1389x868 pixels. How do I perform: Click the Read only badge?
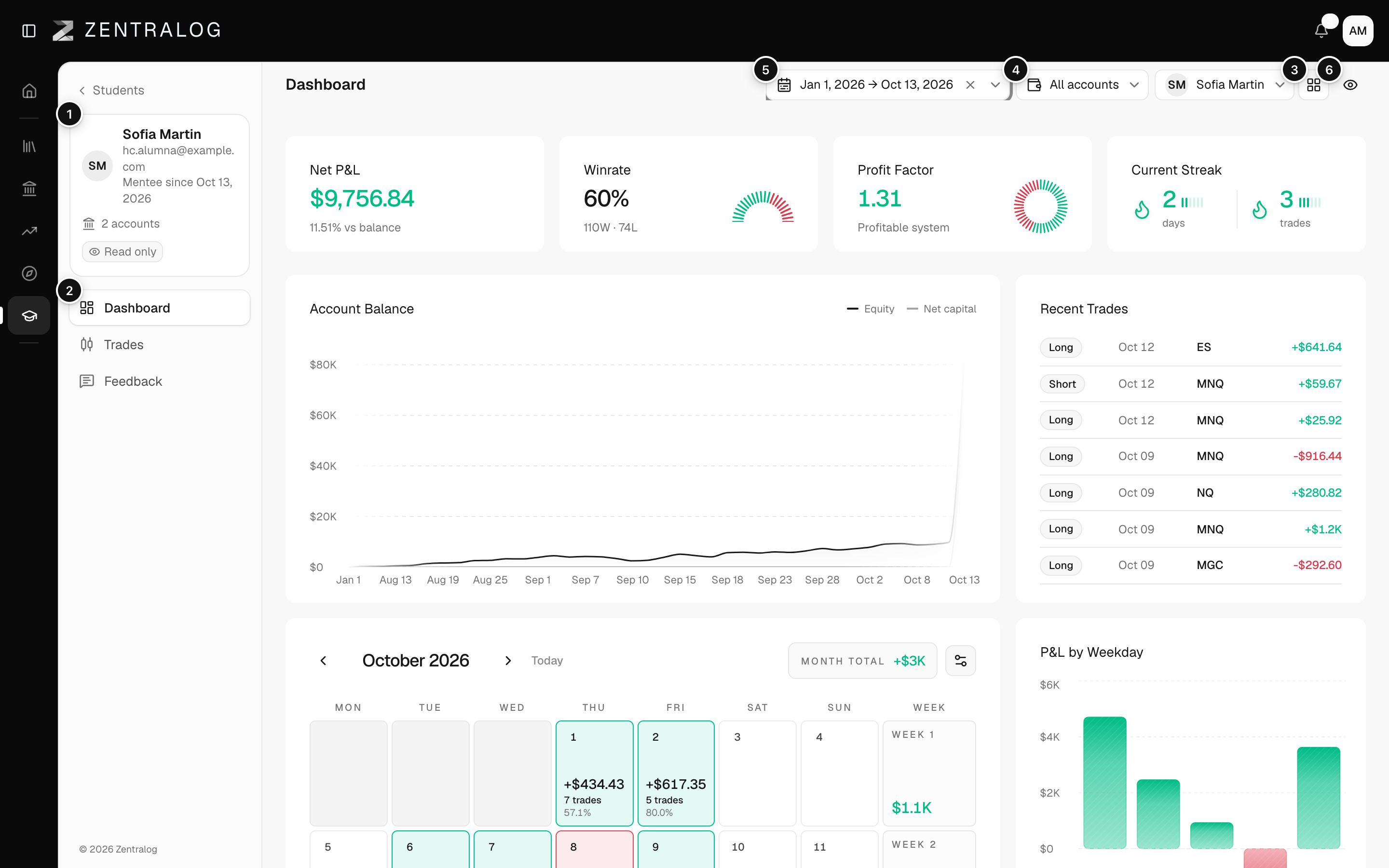click(122, 251)
